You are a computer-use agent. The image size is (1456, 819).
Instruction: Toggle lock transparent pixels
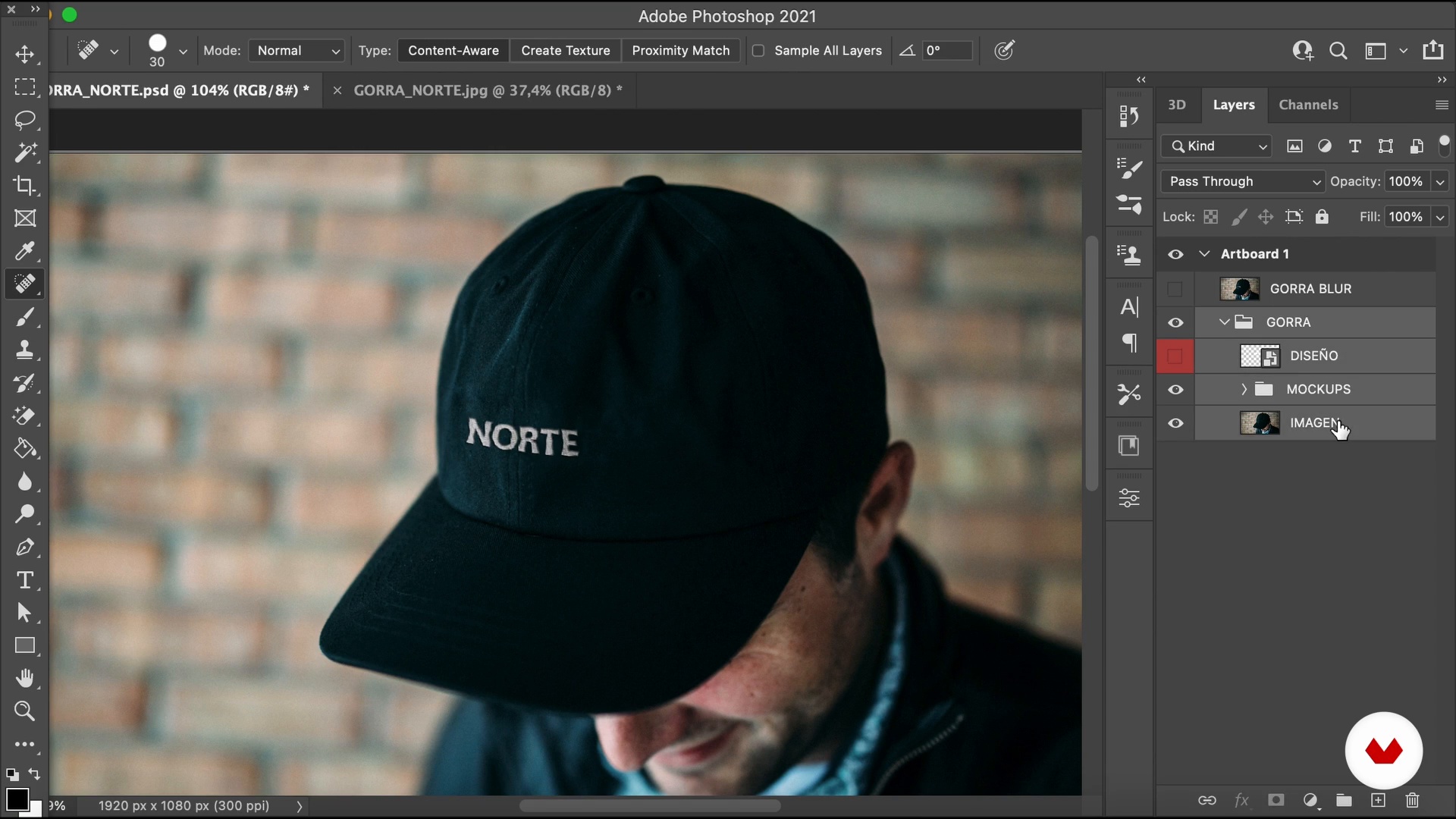(x=1211, y=217)
